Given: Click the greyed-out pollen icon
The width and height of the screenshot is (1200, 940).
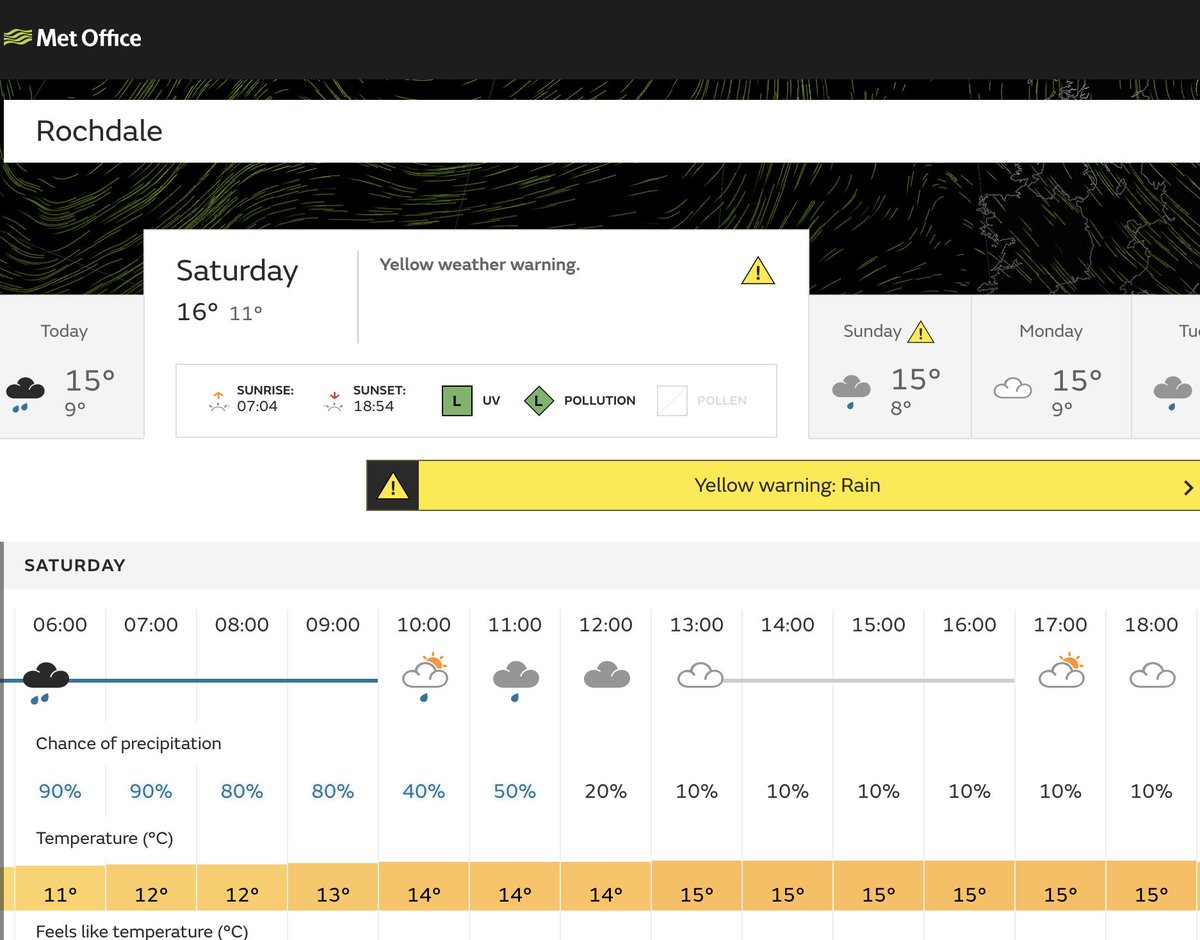Looking at the screenshot, I should pos(672,401).
